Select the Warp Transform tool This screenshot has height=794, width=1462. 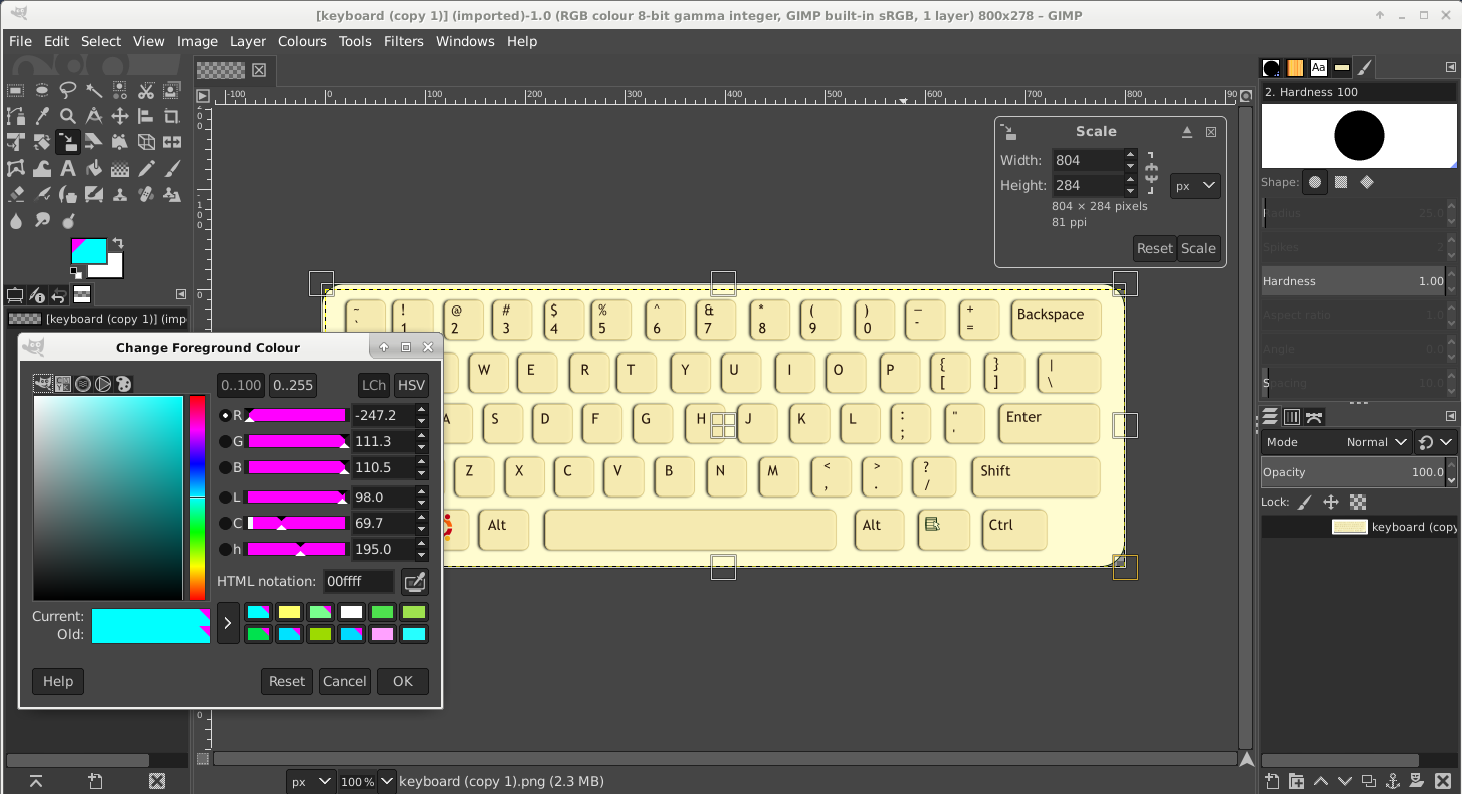[x=41, y=169]
